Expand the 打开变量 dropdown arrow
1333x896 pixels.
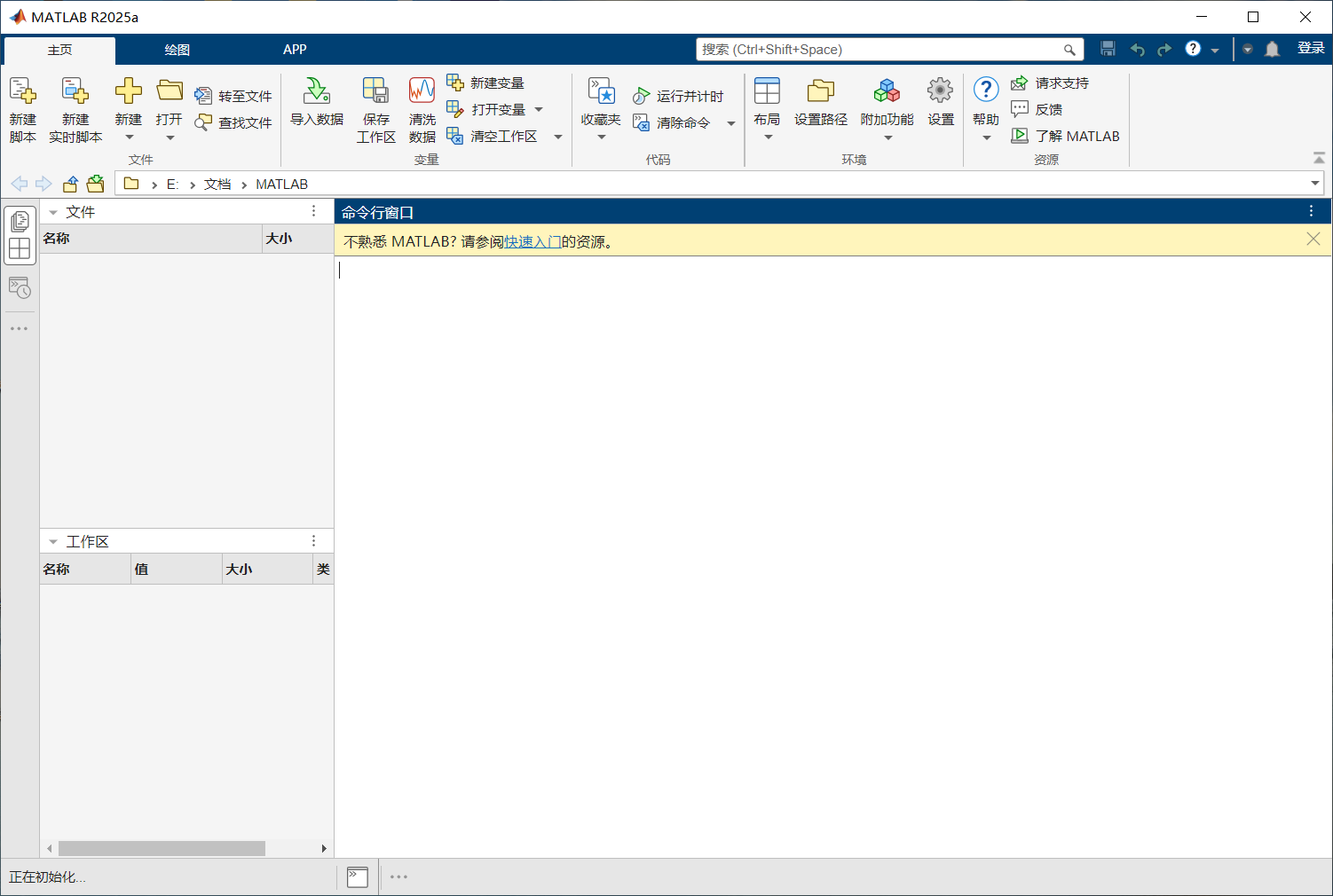coord(539,109)
